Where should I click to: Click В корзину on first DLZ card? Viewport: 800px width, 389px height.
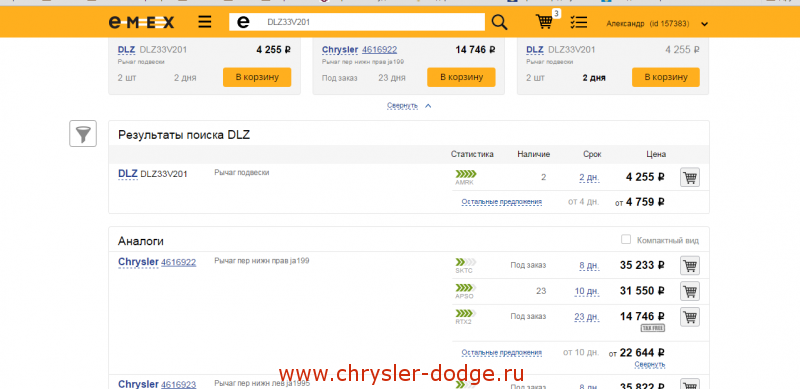coord(257,77)
